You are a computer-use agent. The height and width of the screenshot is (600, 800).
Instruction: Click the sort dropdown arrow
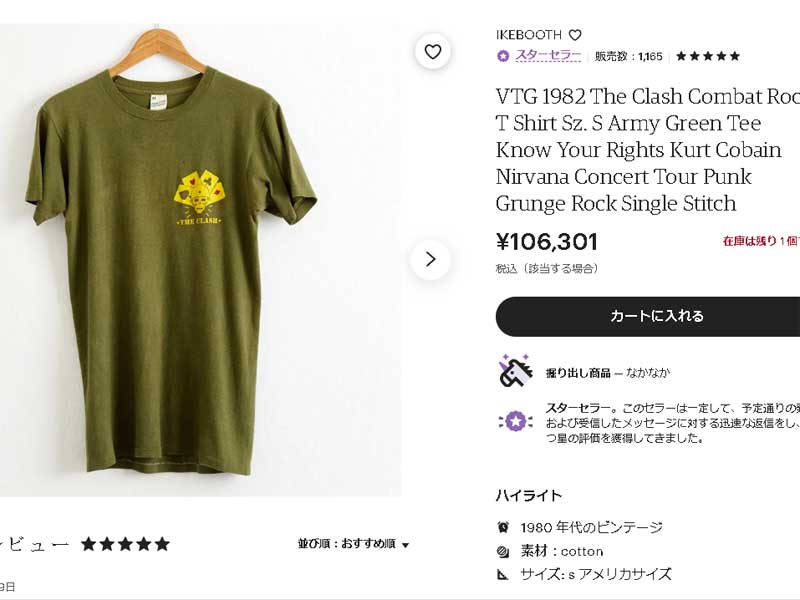(x=405, y=545)
